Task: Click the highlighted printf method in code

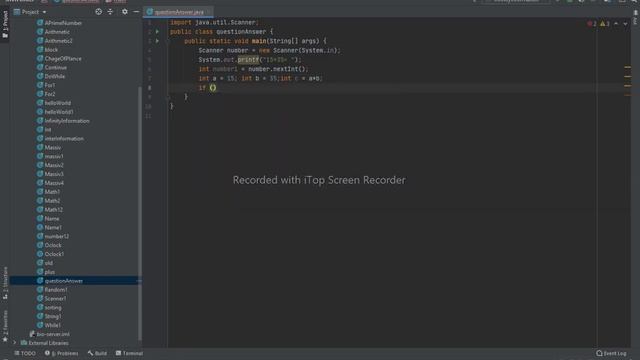Action: tap(248, 60)
